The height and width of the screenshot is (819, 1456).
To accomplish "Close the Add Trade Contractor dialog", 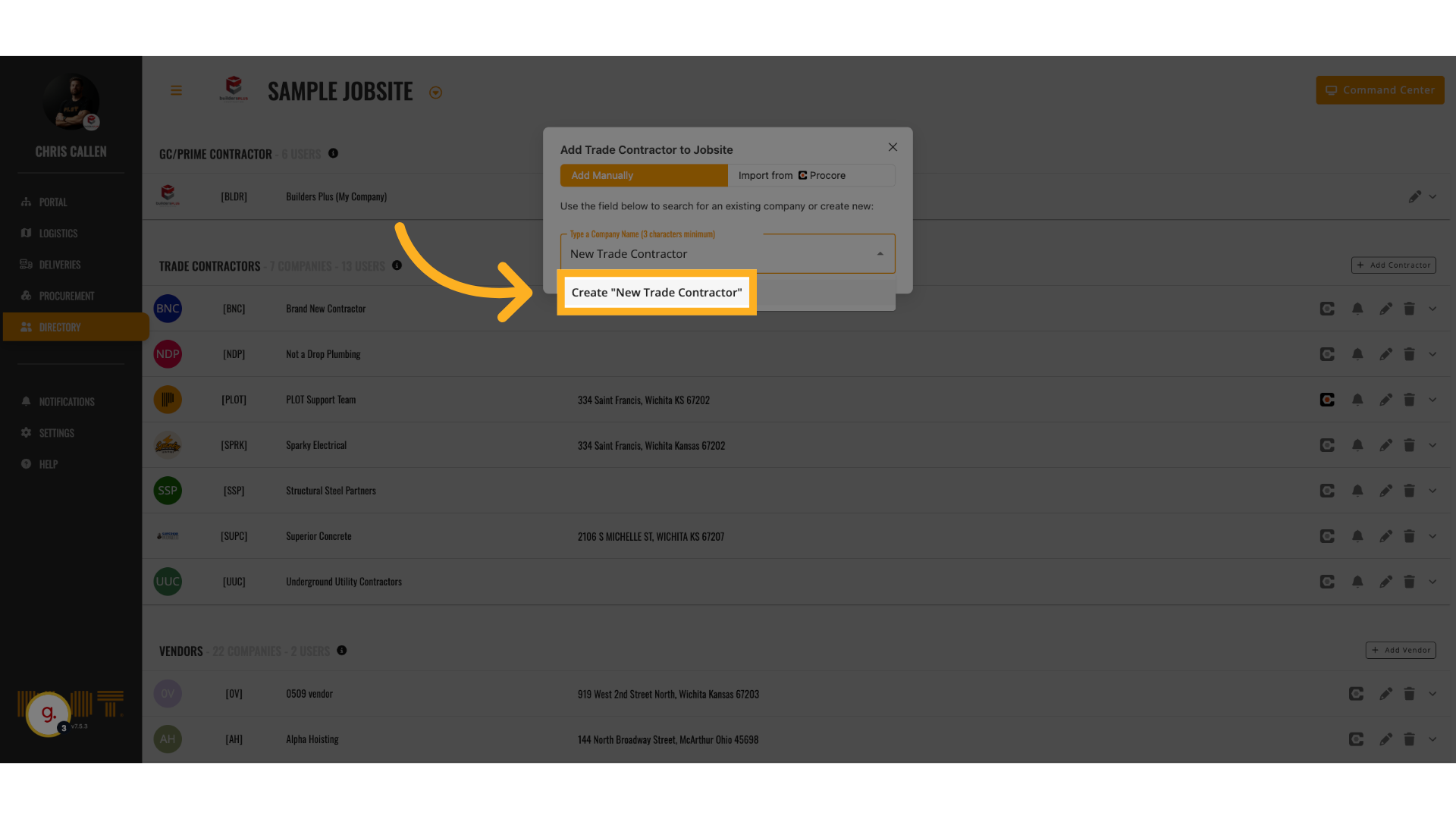I will pos(893,147).
